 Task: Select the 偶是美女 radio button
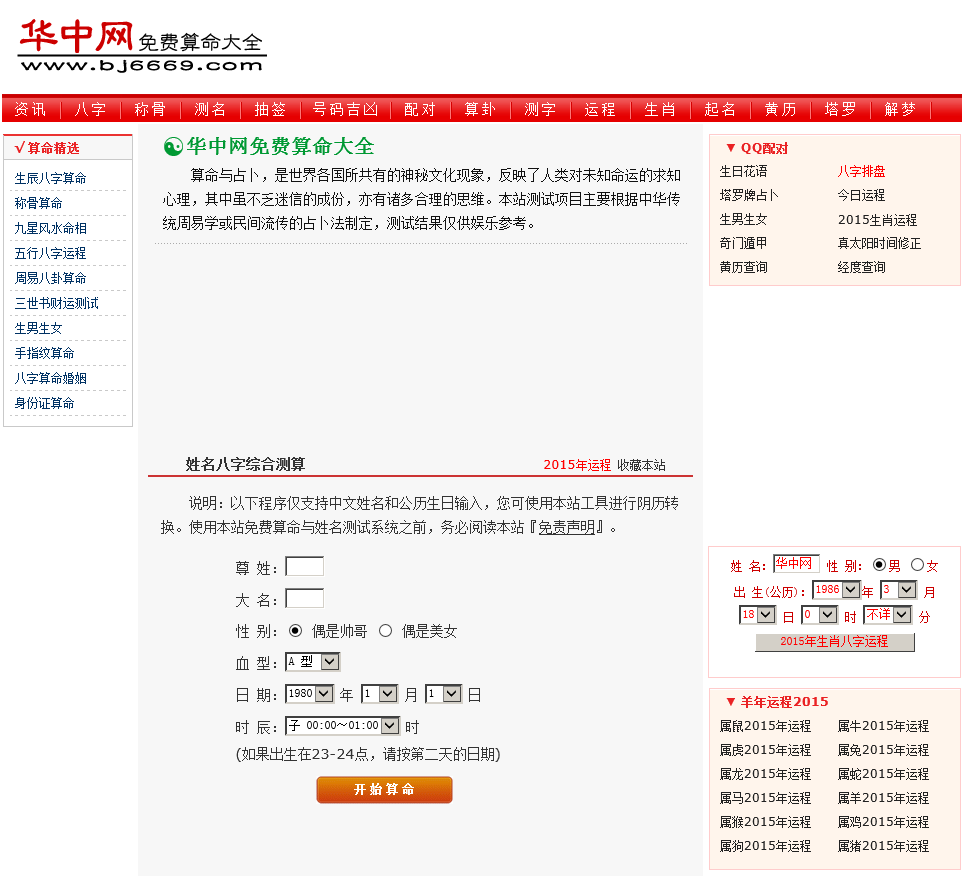pyautogui.click(x=385, y=631)
